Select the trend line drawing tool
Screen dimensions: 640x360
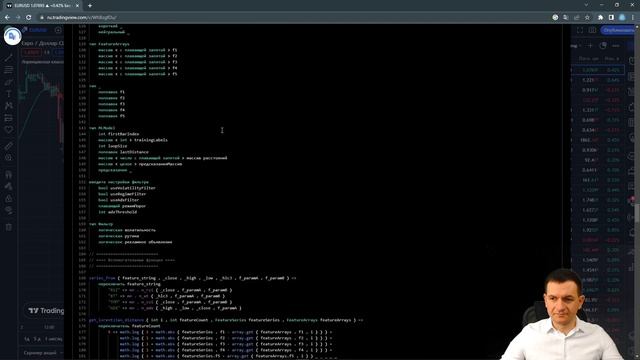[x=9, y=58]
